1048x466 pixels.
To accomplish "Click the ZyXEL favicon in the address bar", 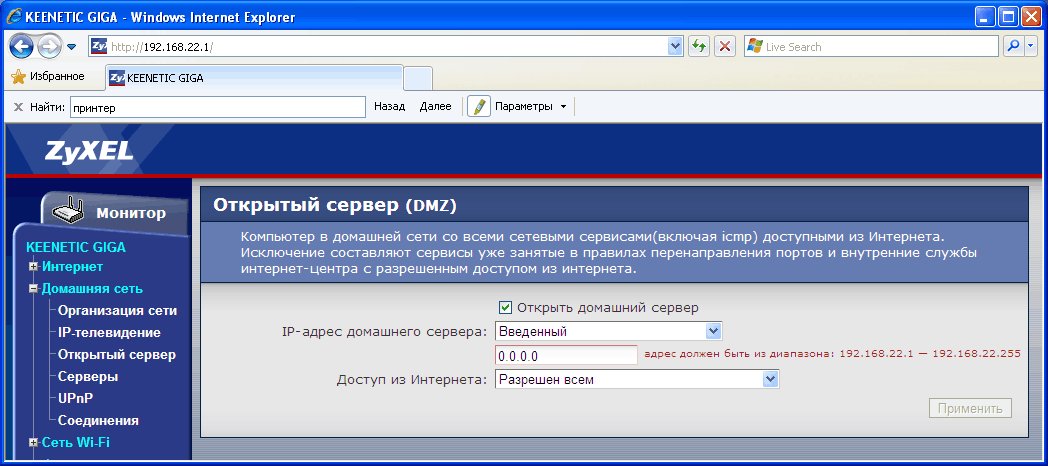I will [x=99, y=46].
